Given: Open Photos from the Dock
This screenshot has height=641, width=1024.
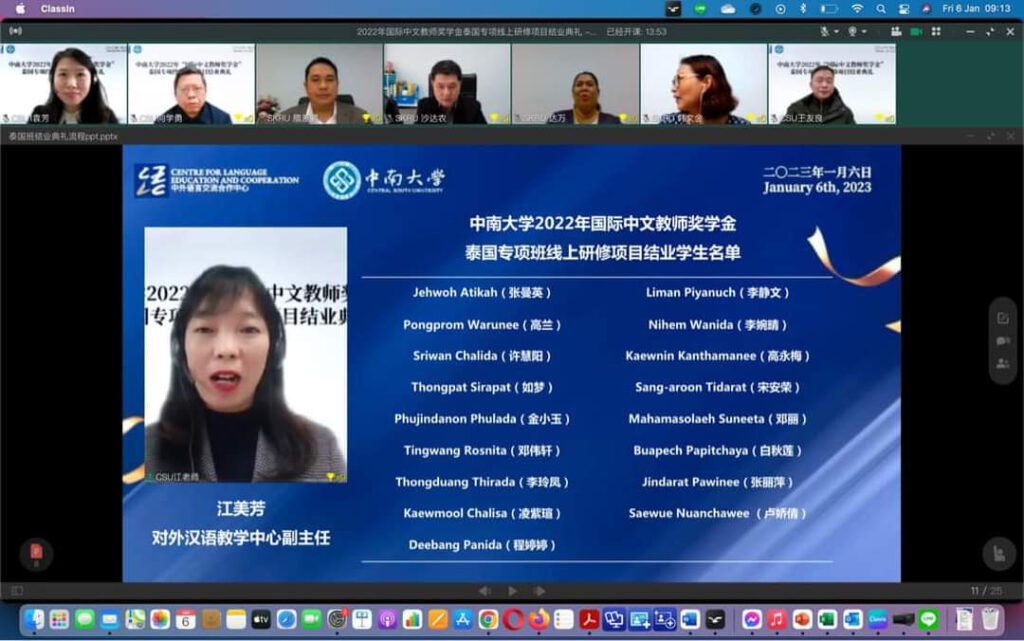Looking at the screenshot, I should tap(160, 619).
